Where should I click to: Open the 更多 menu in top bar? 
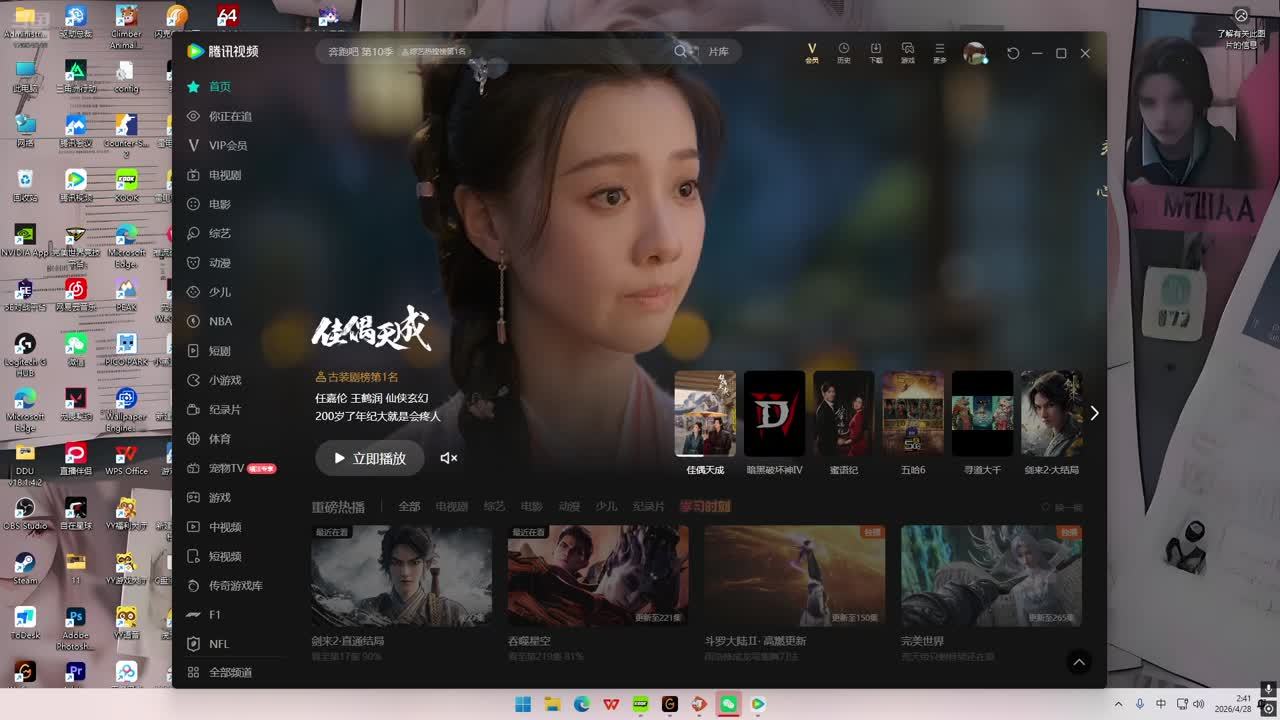(939, 53)
